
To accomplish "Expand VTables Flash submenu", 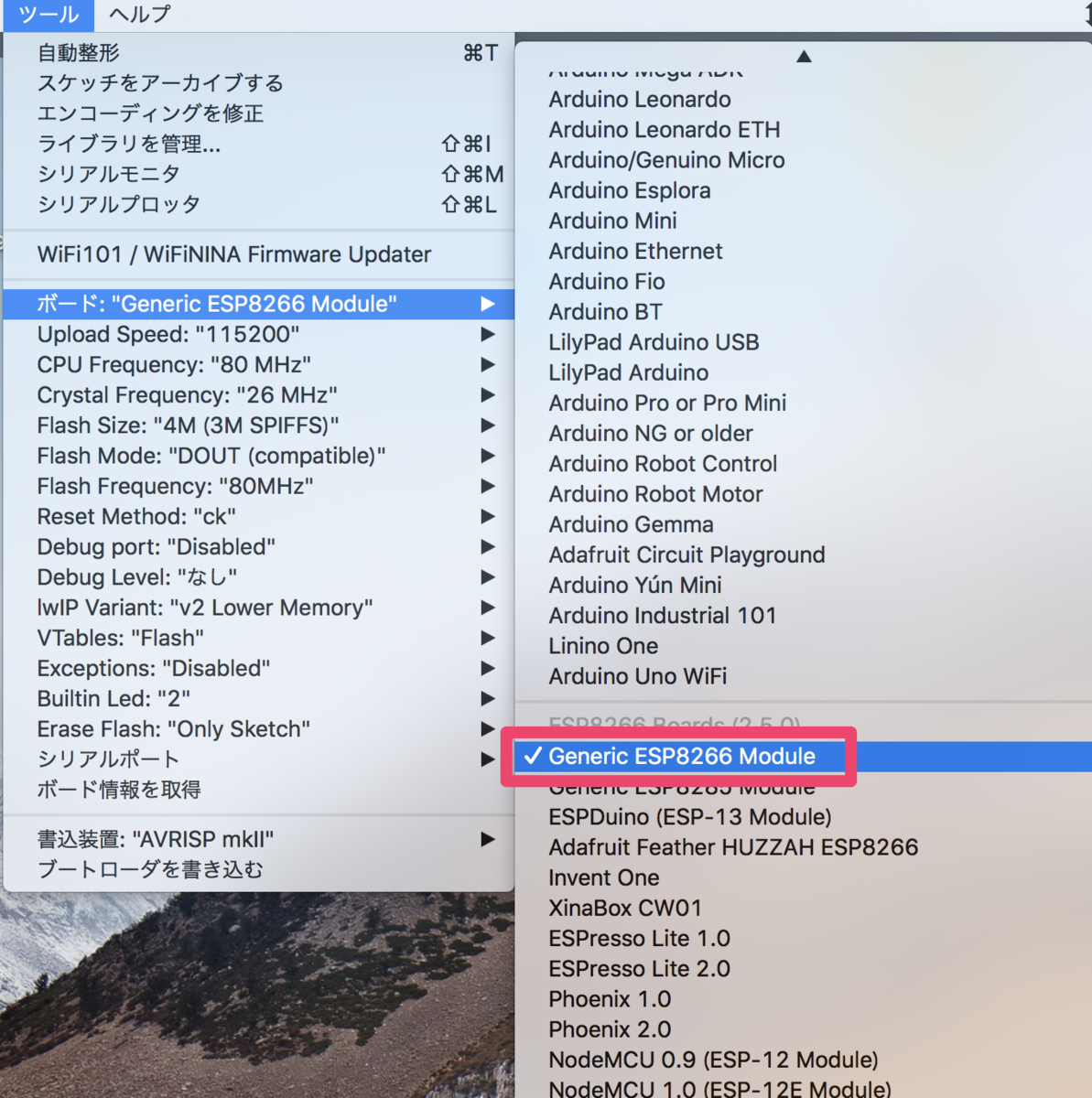I will click(x=259, y=638).
